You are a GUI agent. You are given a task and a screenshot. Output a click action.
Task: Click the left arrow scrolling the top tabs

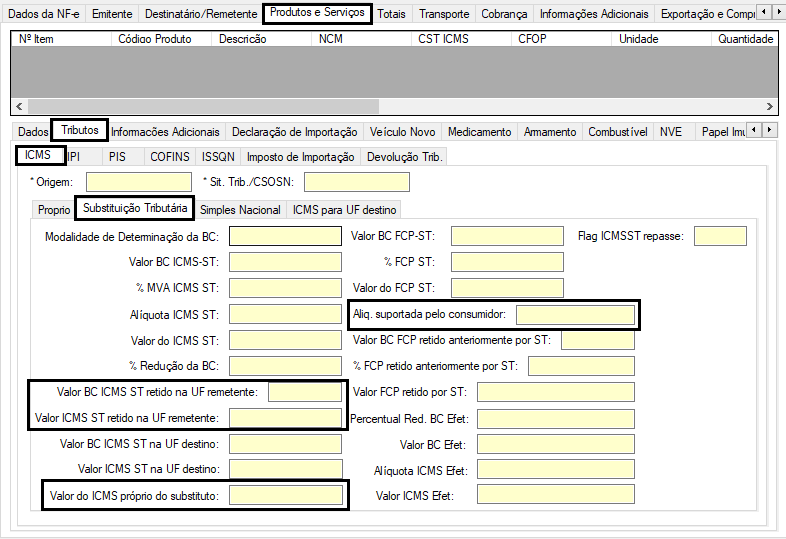click(x=764, y=13)
